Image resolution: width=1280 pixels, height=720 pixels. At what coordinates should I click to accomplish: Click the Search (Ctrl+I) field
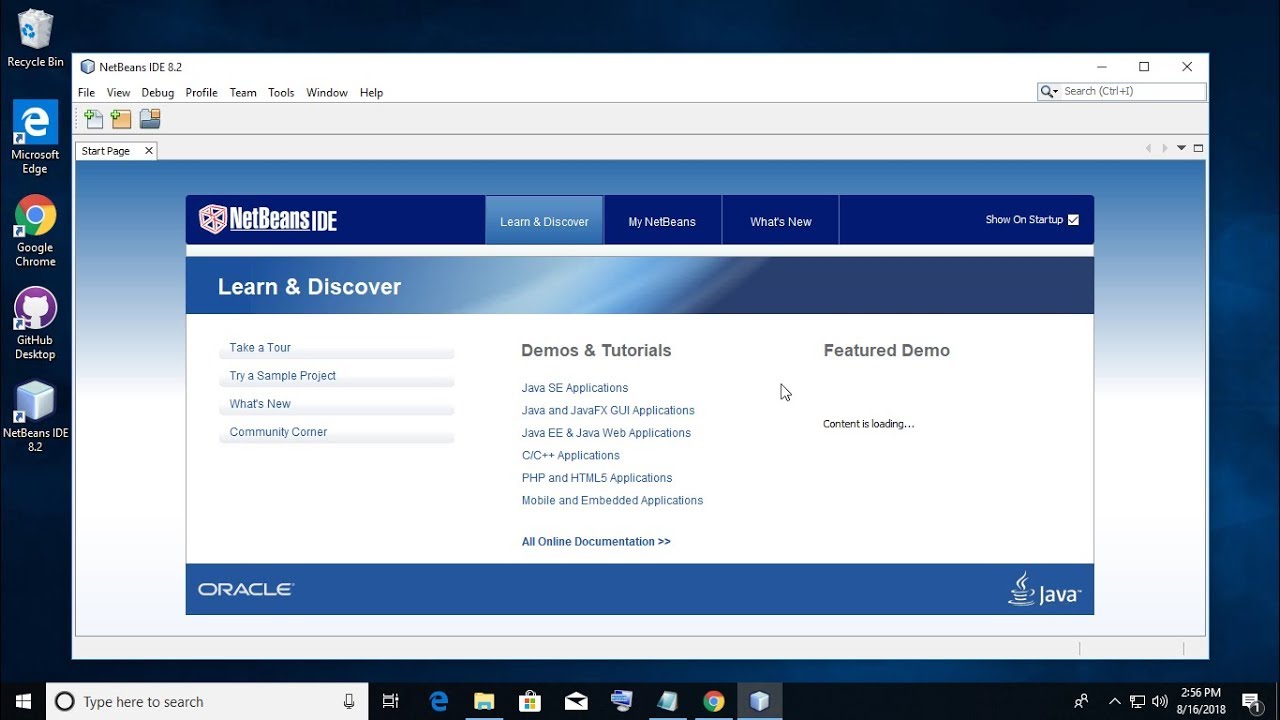point(1133,91)
